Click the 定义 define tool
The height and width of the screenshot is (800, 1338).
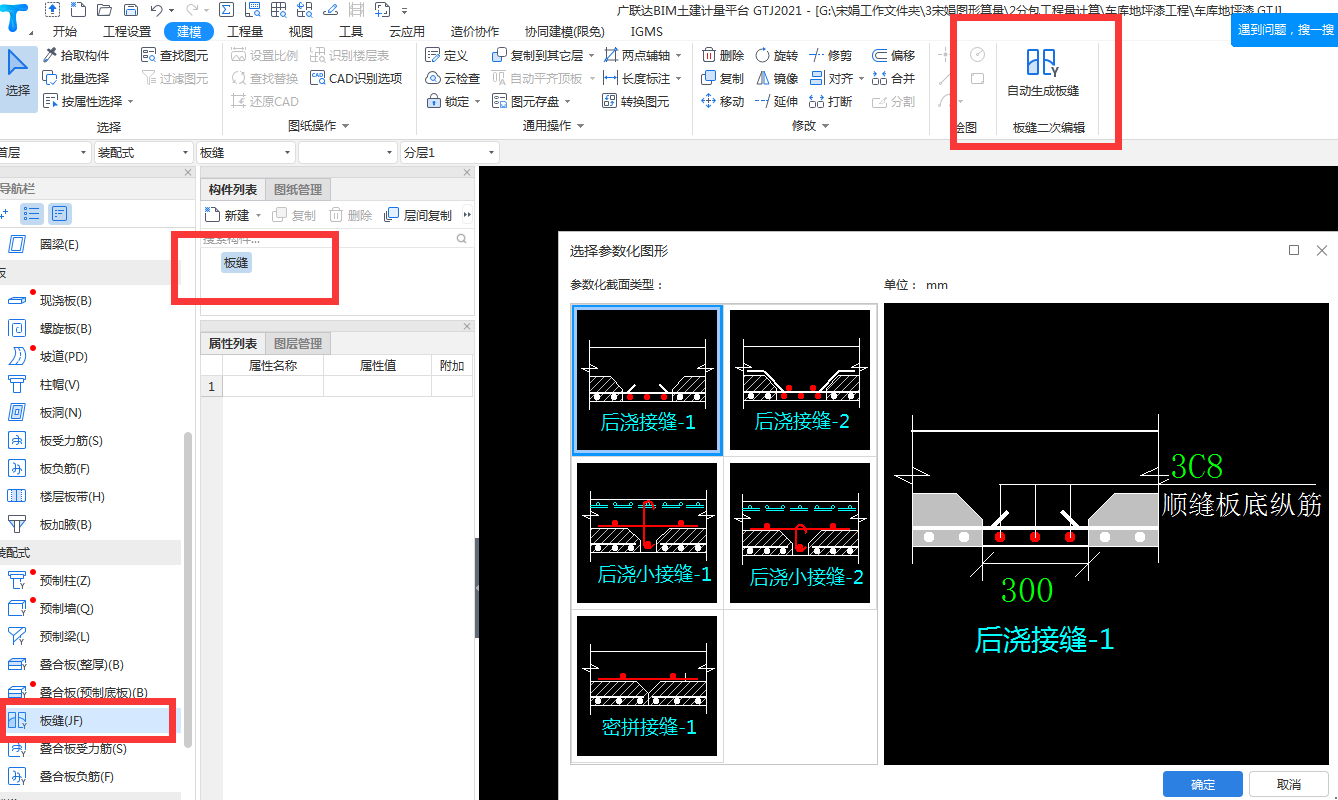tap(447, 55)
